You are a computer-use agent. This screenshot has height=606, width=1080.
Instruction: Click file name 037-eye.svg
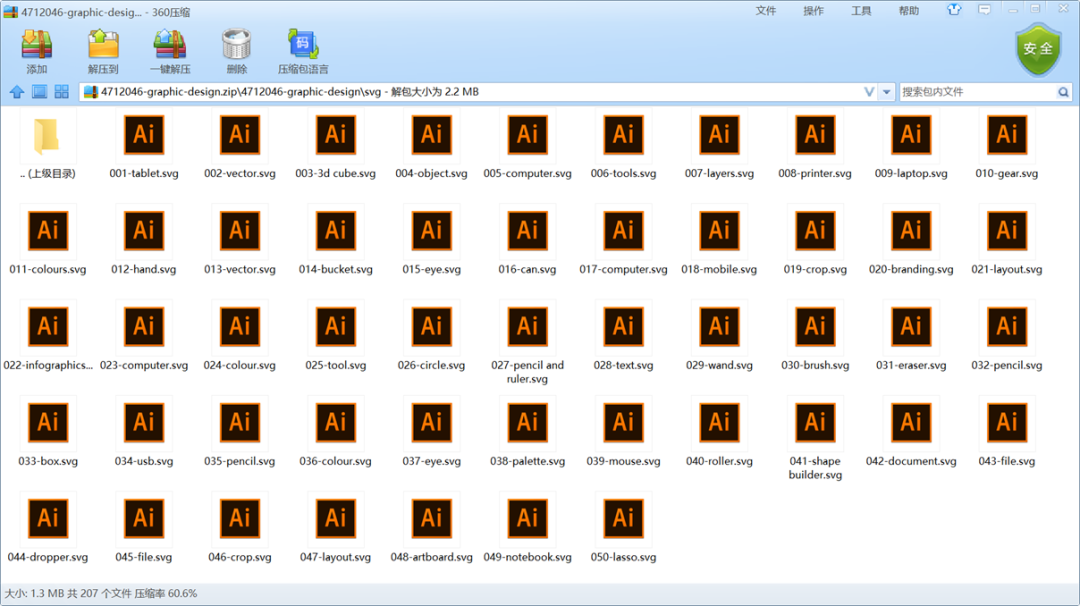click(x=432, y=461)
